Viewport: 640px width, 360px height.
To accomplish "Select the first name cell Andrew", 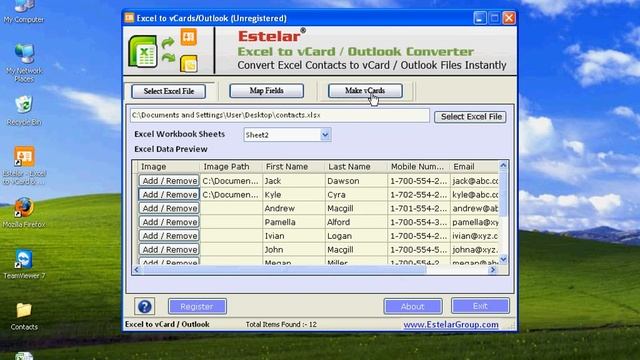I will point(294,209).
